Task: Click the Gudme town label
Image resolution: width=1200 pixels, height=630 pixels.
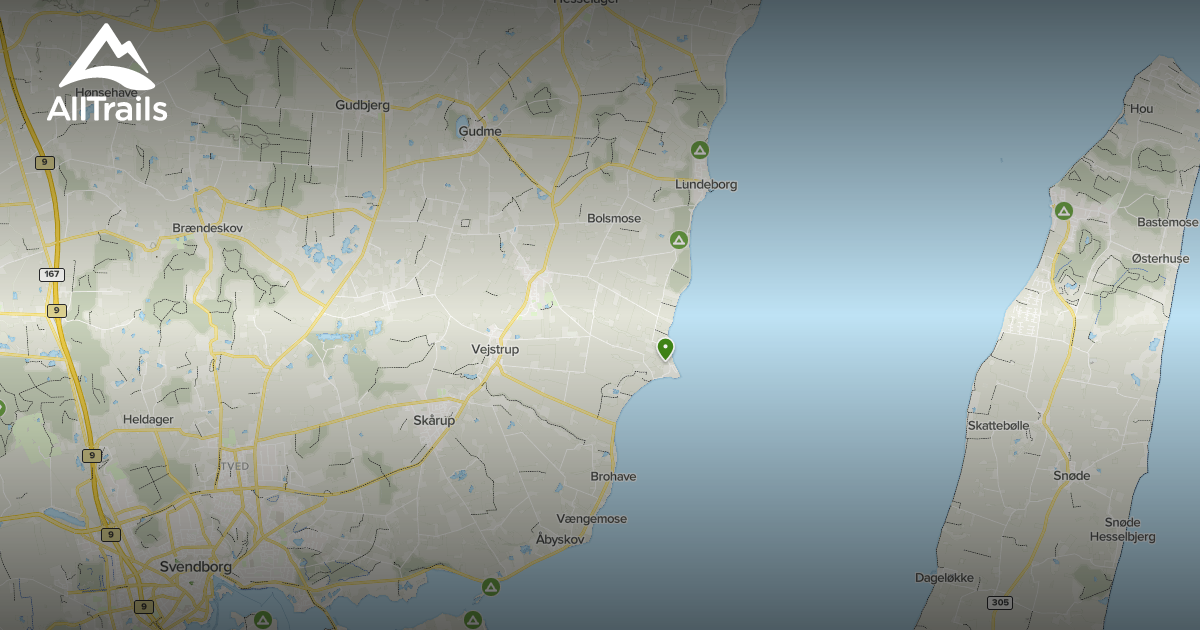Action: (479, 132)
